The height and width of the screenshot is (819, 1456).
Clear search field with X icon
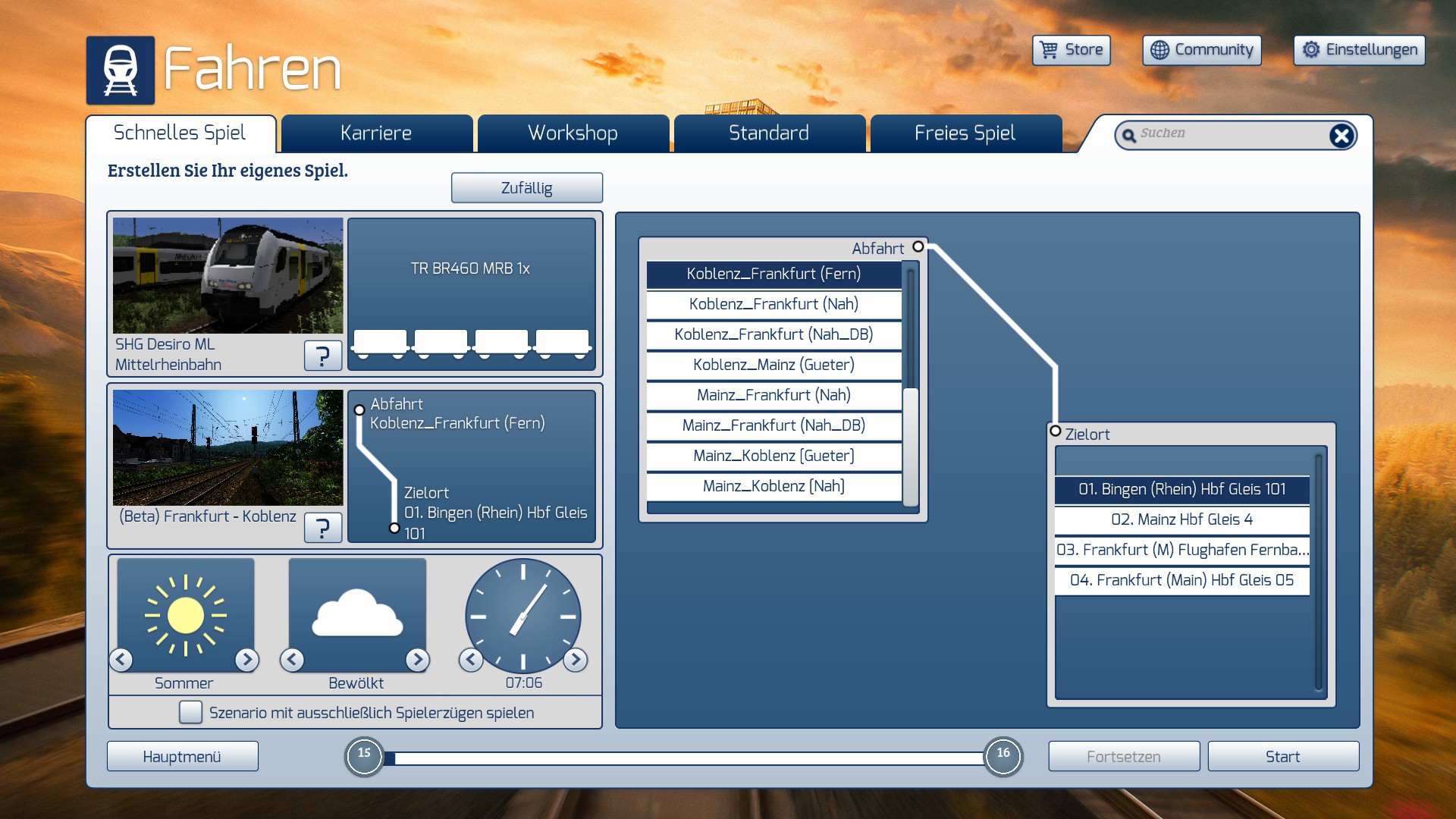pyautogui.click(x=1341, y=136)
